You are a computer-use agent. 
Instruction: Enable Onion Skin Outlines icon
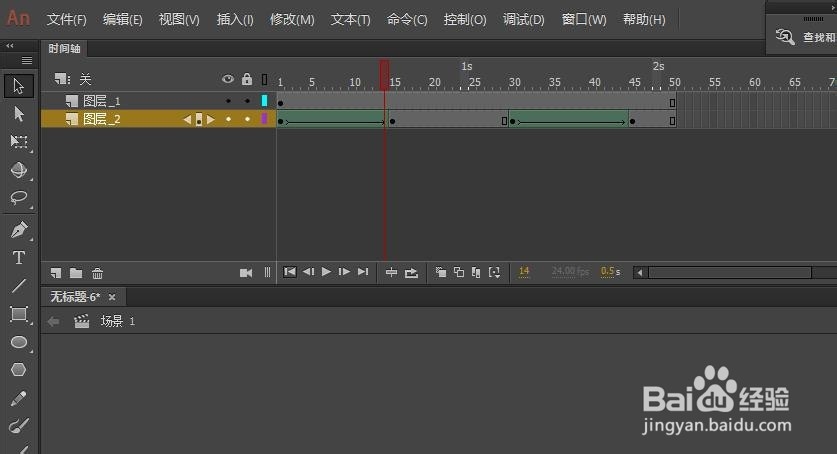459,273
